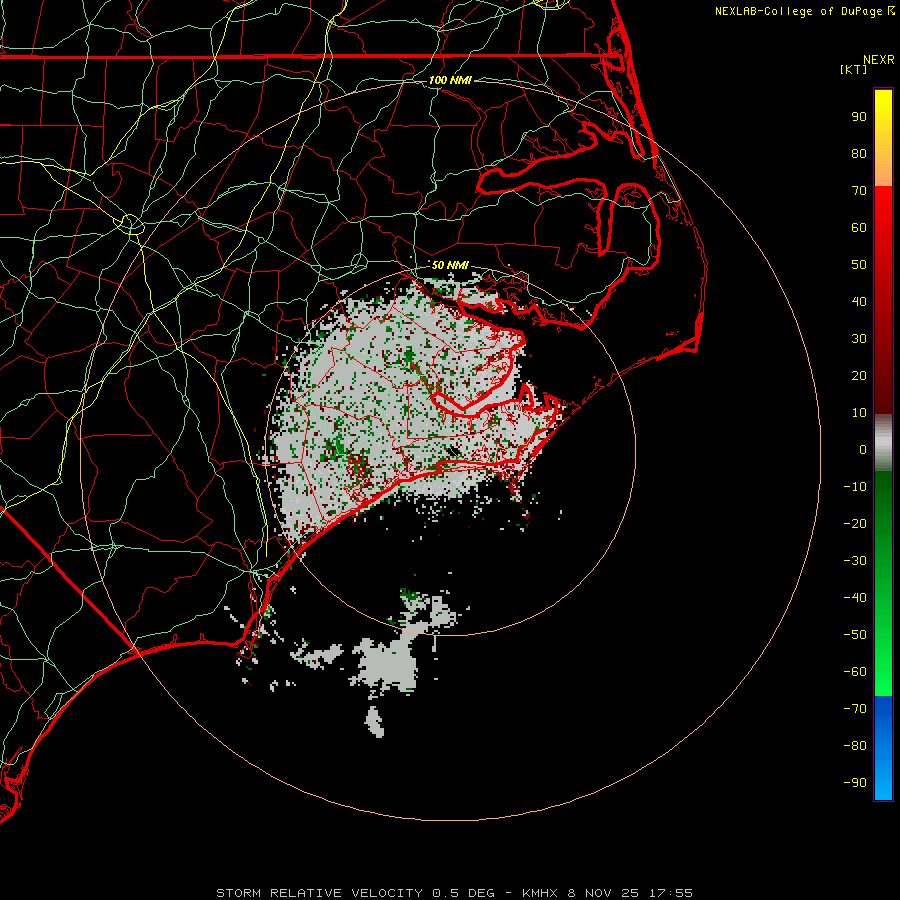Click the Storm Relative Velocity caption at the bottom
Viewport: 900px width, 900px height.
click(454, 893)
